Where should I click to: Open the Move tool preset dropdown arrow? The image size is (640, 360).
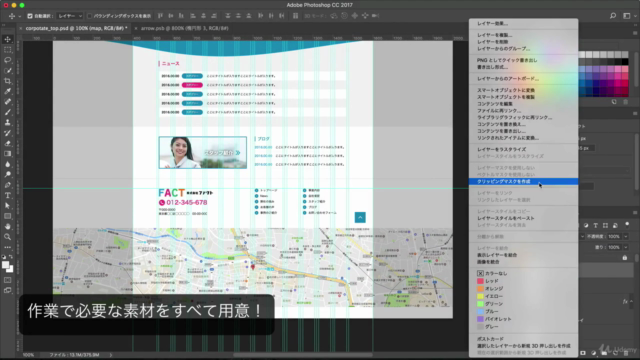click(x=20, y=16)
